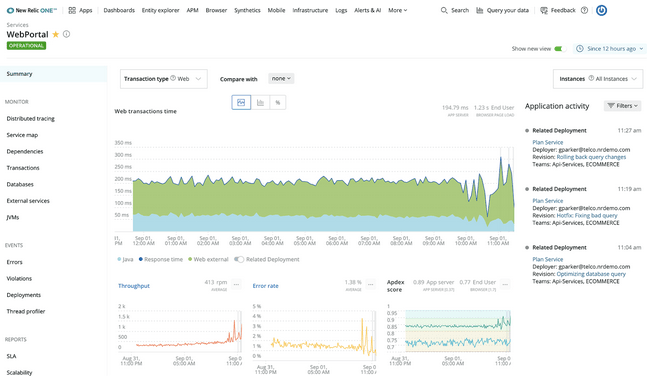Select the area chart view icon
This screenshot has height=387, width=647.
tap(241, 102)
